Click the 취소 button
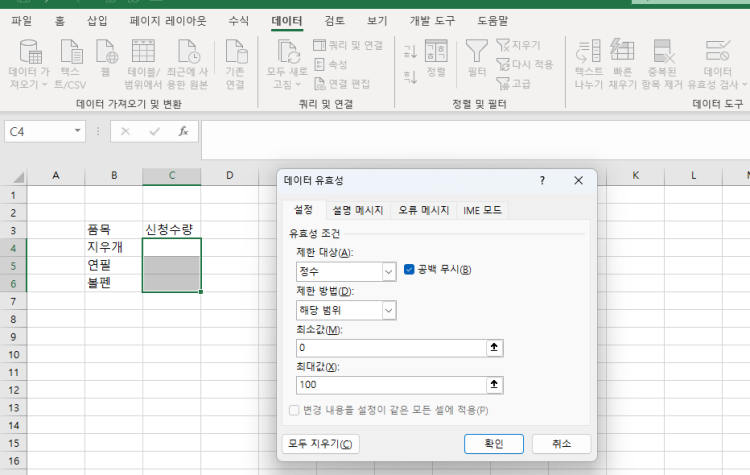The image size is (750, 475). [x=562, y=444]
